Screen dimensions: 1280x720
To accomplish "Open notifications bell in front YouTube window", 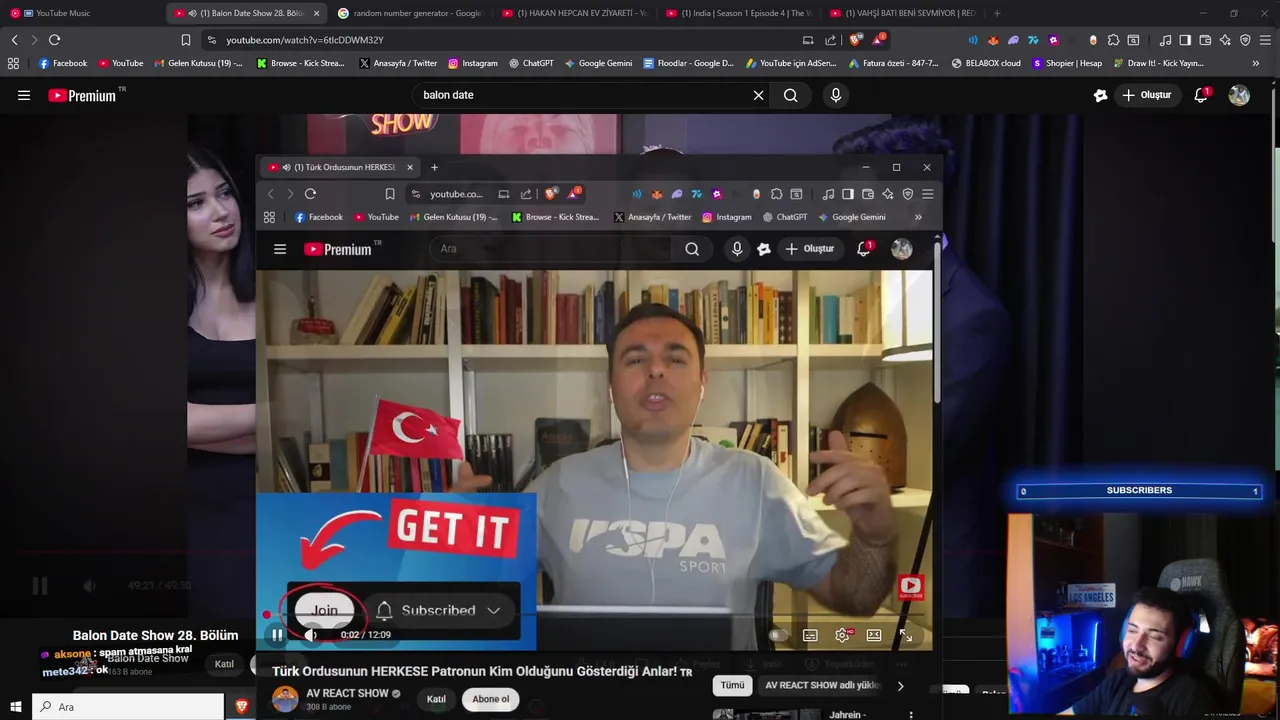I will pos(864,249).
